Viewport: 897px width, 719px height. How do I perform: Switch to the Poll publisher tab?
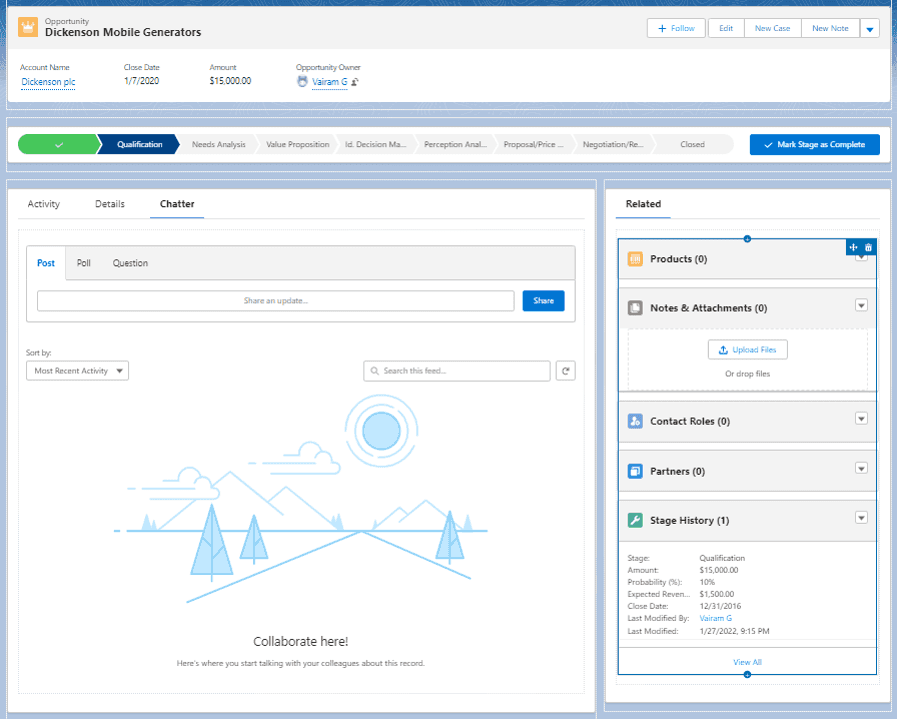(x=84, y=263)
